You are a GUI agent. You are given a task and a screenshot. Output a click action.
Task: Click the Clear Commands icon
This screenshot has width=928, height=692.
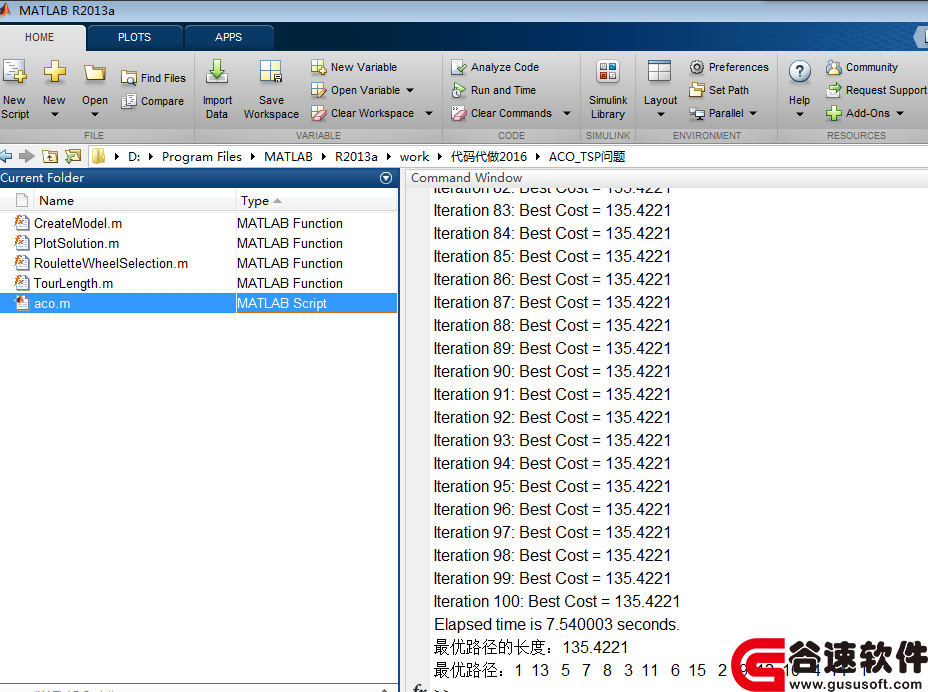click(x=459, y=113)
